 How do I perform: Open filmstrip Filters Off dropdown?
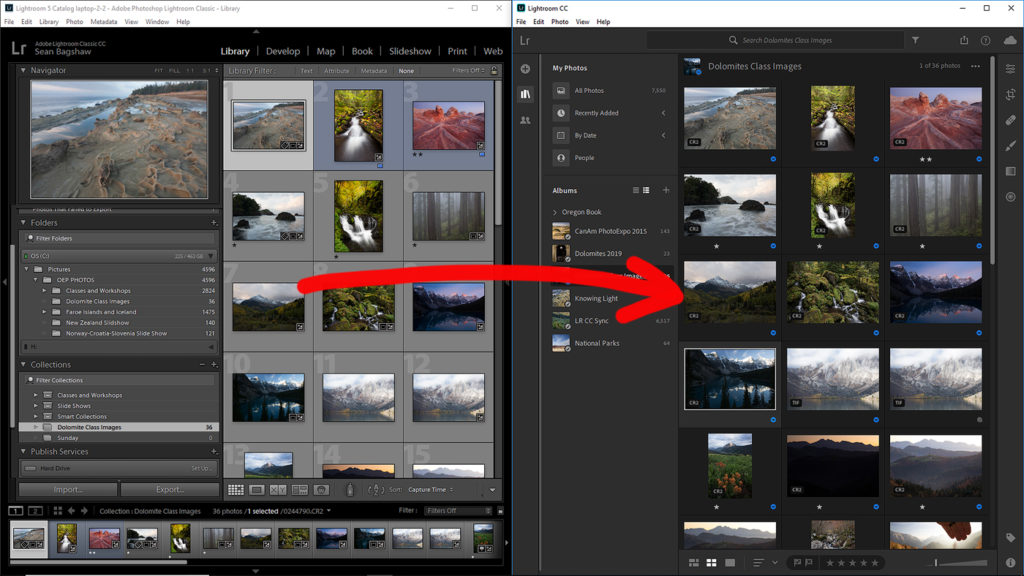[x=458, y=511]
